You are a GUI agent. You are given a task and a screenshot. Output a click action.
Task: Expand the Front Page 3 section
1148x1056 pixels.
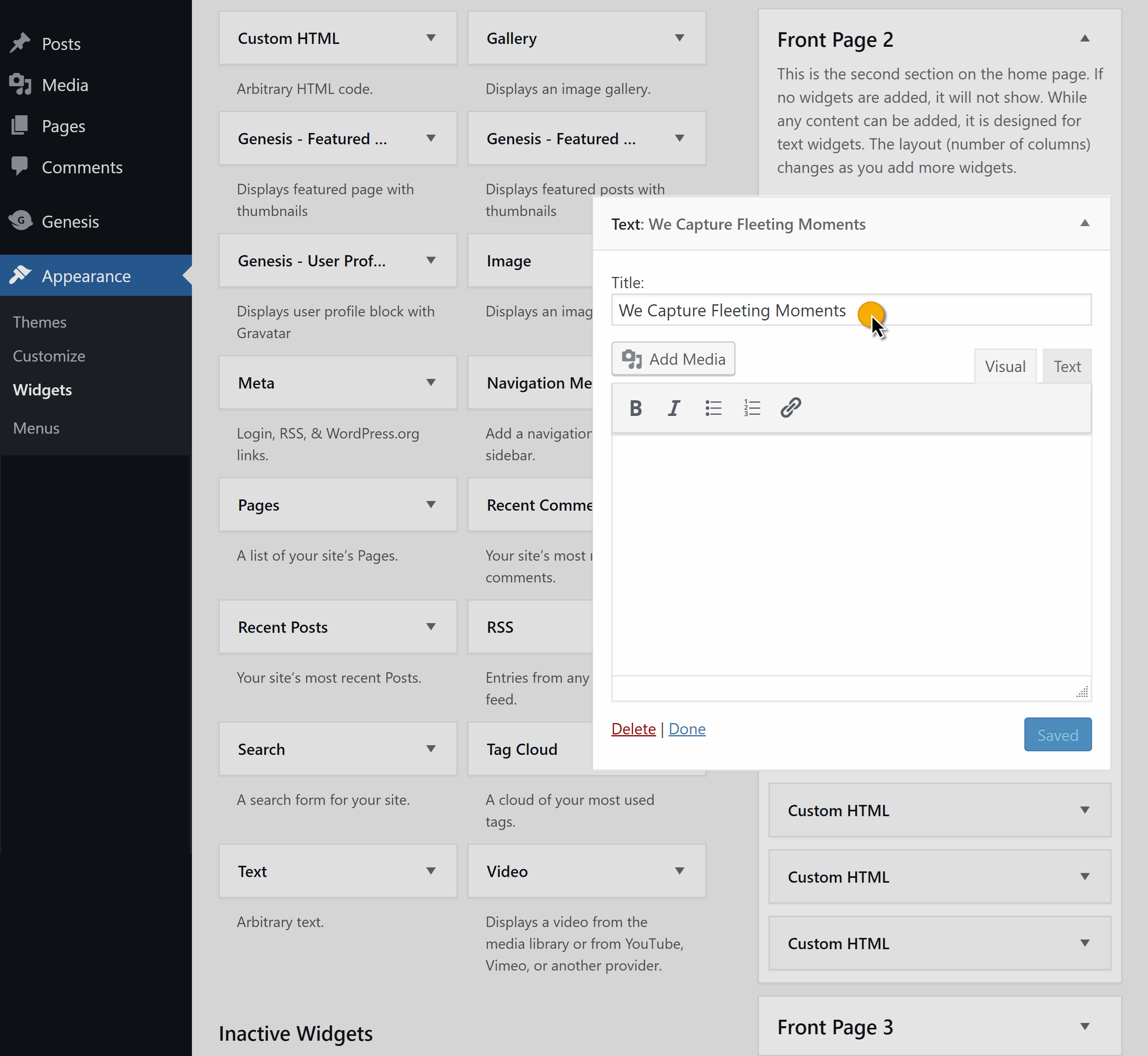[1084, 1026]
